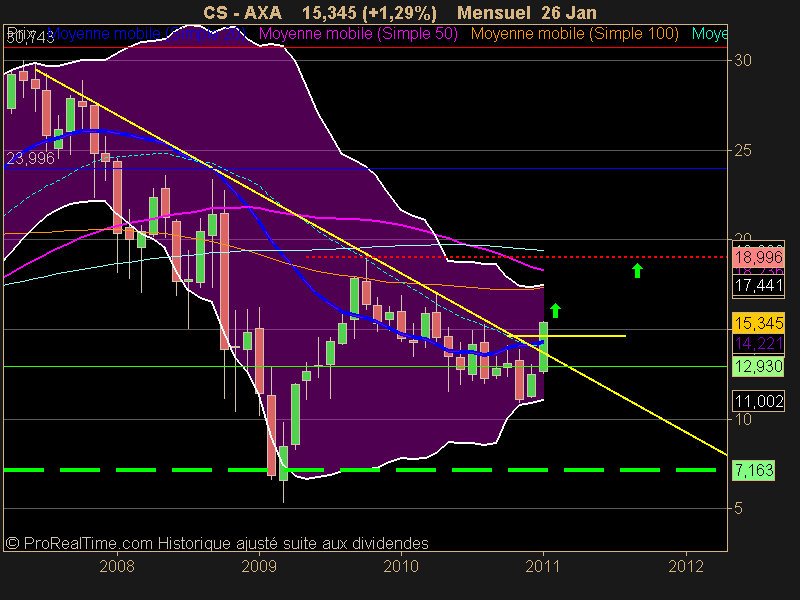The height and width of the screenshot is (600, 800).
Task: Click the green up arrow near 2011 candle
Action: [556, 310]
